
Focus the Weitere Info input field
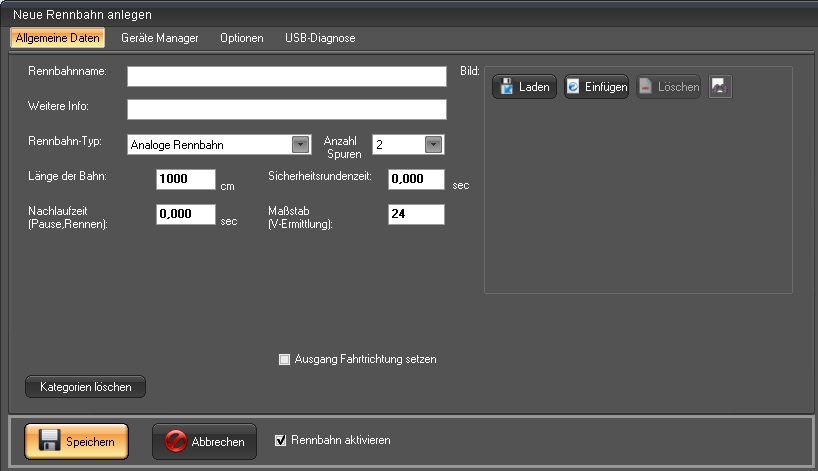pos(286,109)
